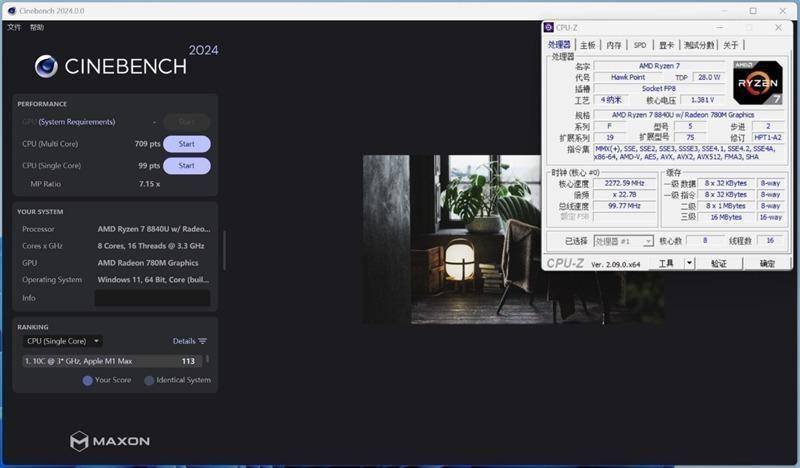Image resolution: width=800 pixels, height=468 pixels.
Task: Click the Your System panel scrollbar
Action: tap(224, 250)
